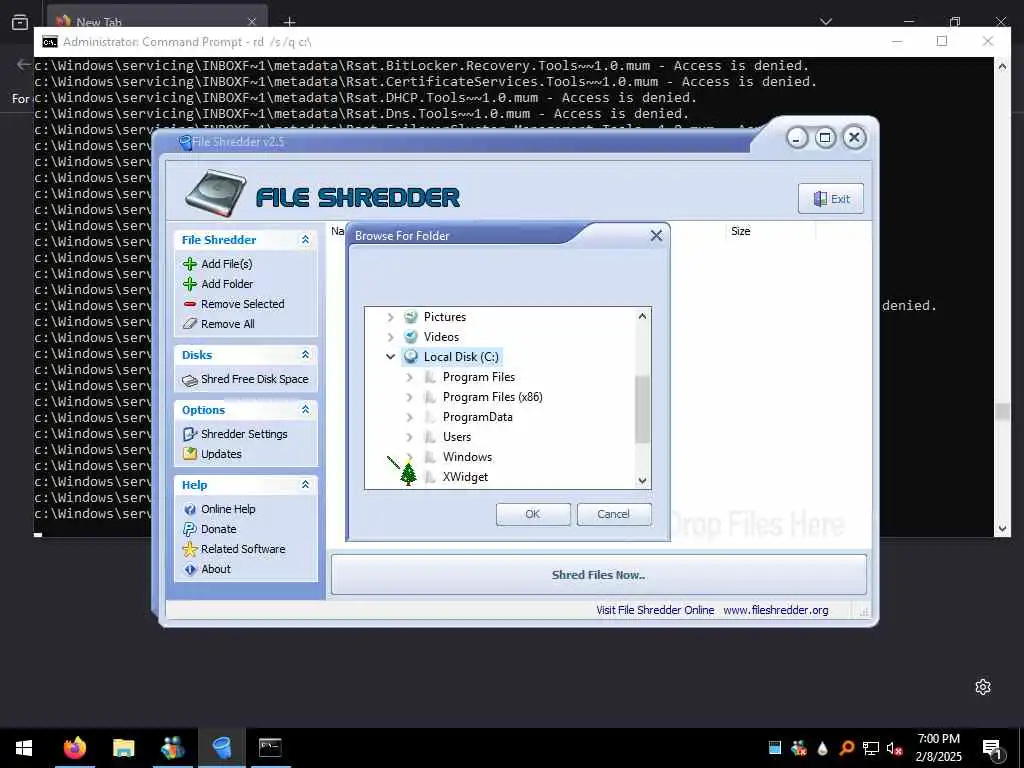Click the Program Files folder icon
Image resolution: width=1024 pixels, height=768 pixels.
[430, 377]
